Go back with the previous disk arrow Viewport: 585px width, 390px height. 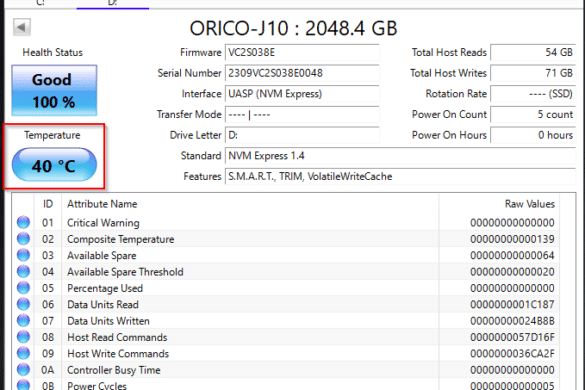pyautogui.click(x=22, y=27)
